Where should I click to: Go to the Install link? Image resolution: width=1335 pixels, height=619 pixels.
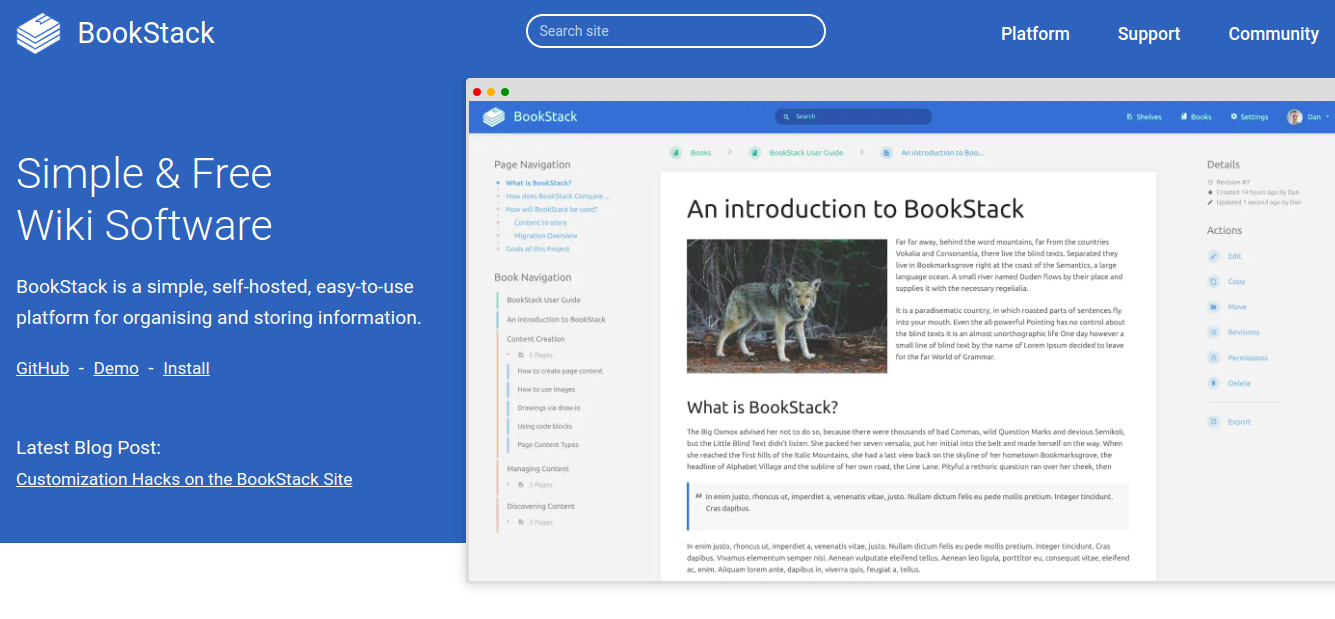(187, 368)
